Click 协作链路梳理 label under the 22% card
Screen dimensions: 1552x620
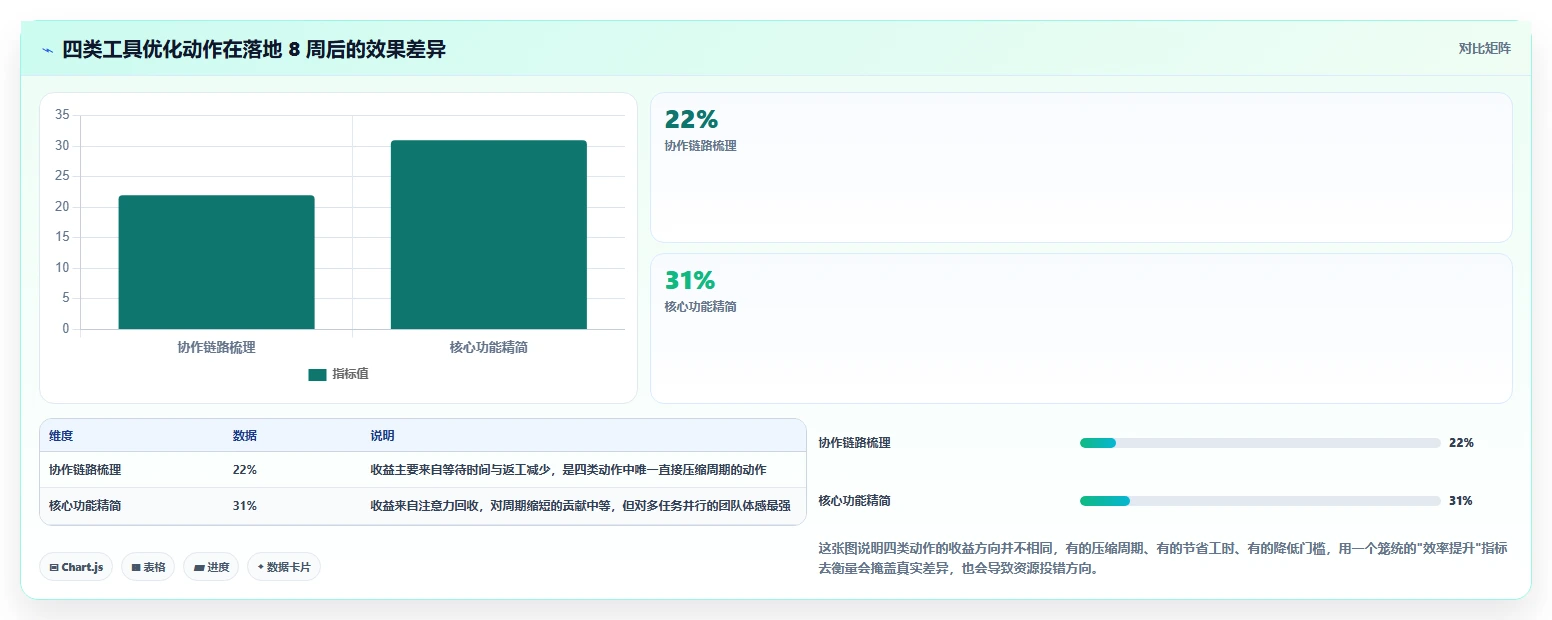tap(700, 146)
